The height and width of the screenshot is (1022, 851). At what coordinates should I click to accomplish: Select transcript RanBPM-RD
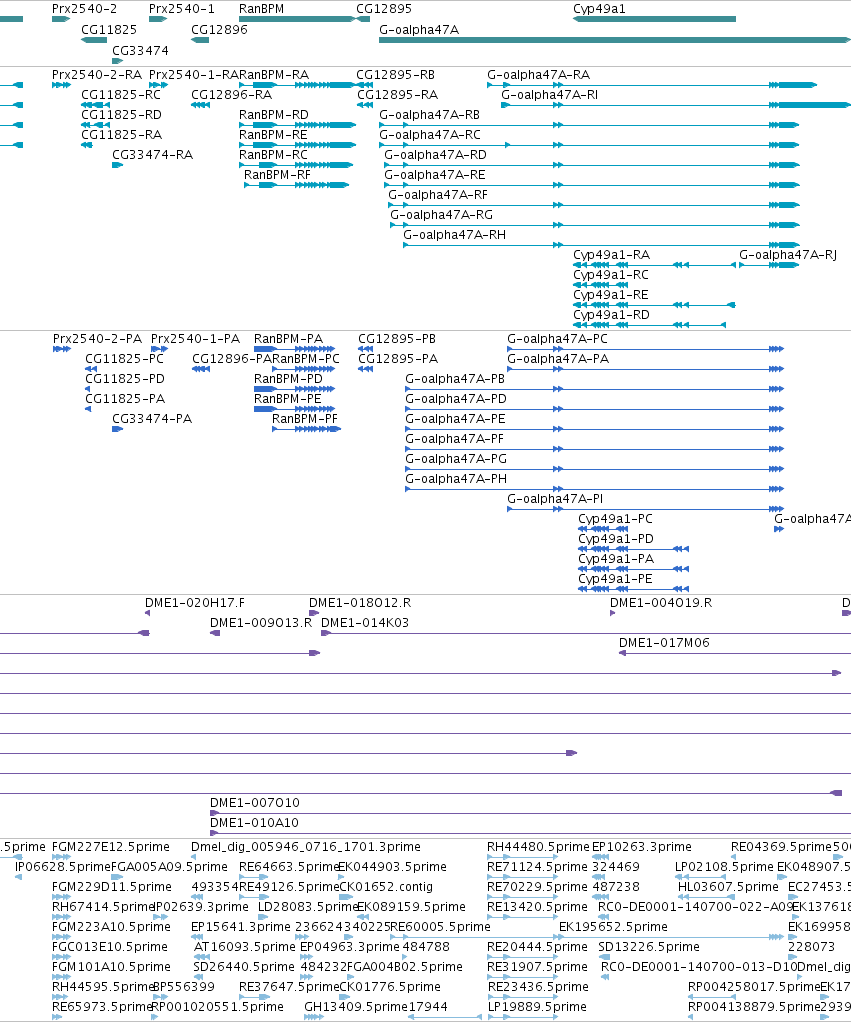point(274,115)
